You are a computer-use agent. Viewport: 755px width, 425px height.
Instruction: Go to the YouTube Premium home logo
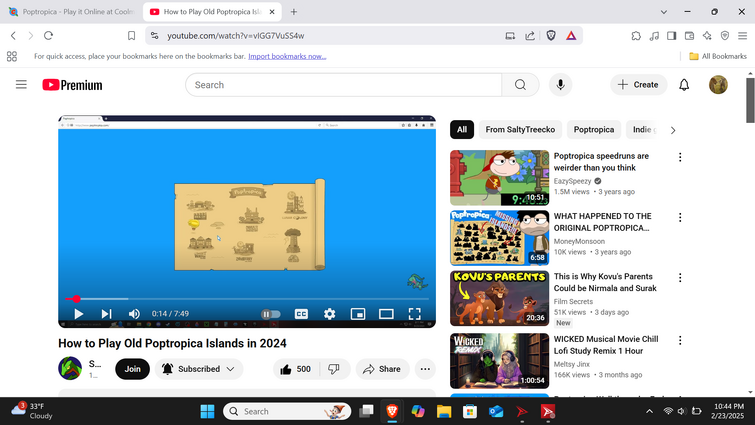pos(72,85)
